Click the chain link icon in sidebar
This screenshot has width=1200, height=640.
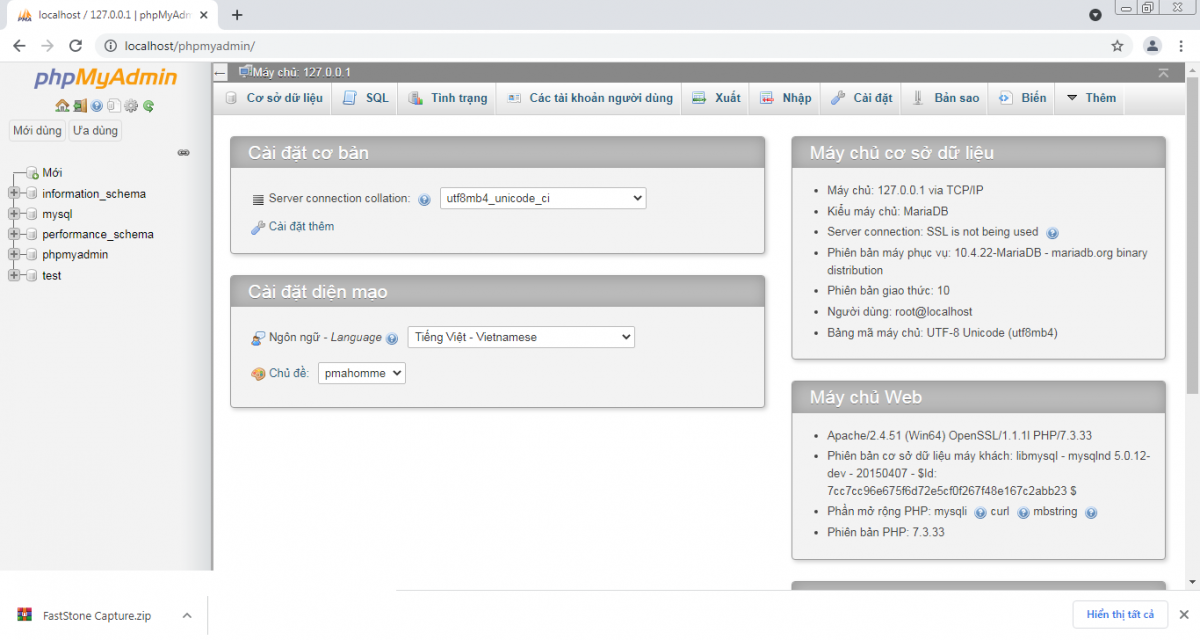pos(183,153)
